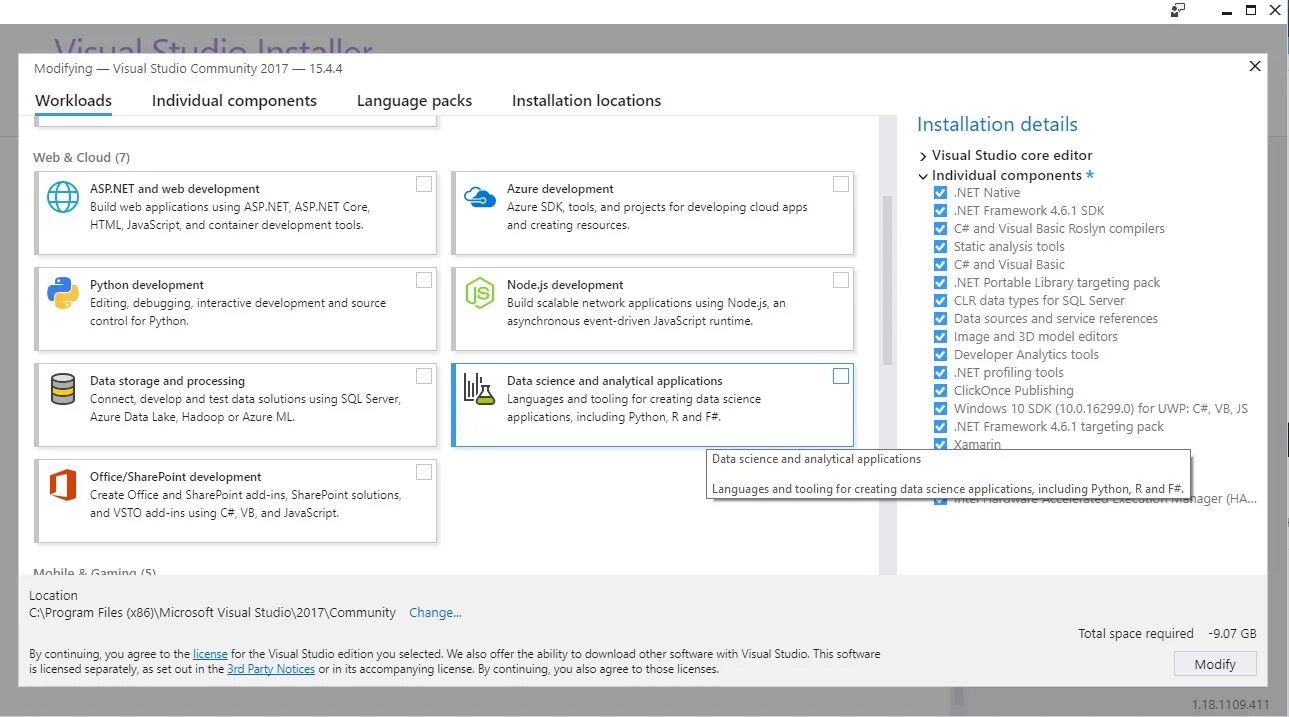Open the Individual components tab
This screenshot has width=1289, height=717.
pos(234,101)
